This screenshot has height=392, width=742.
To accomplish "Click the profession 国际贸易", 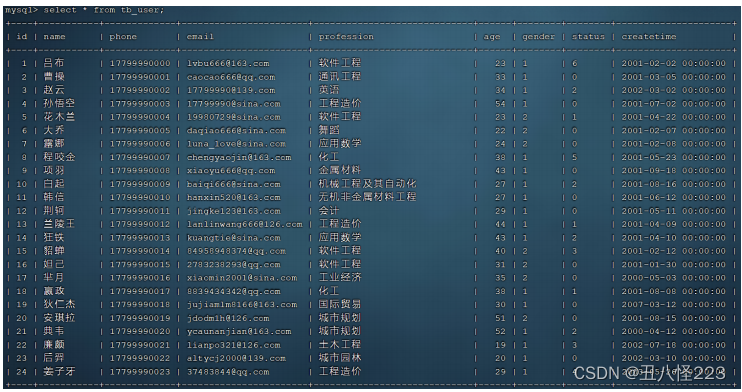I will pos(340,304).
